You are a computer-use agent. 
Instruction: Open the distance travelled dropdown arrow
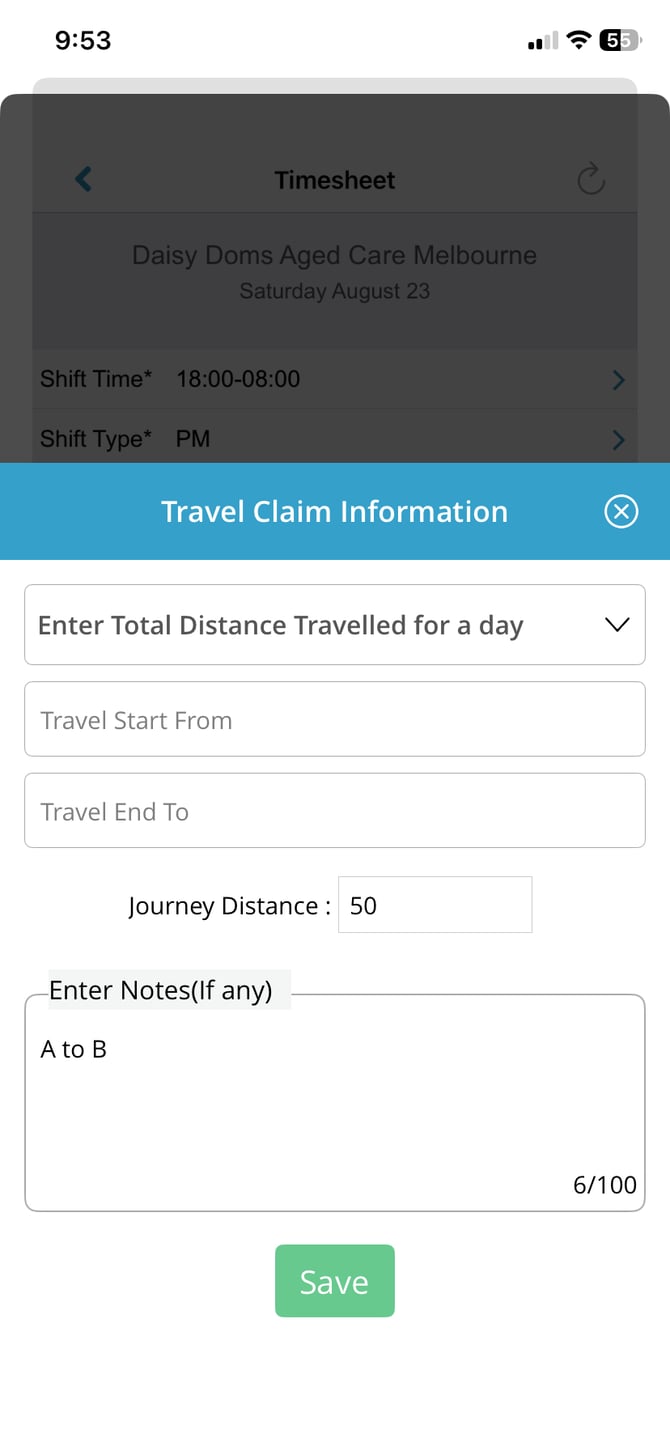[x=617, y=625]
